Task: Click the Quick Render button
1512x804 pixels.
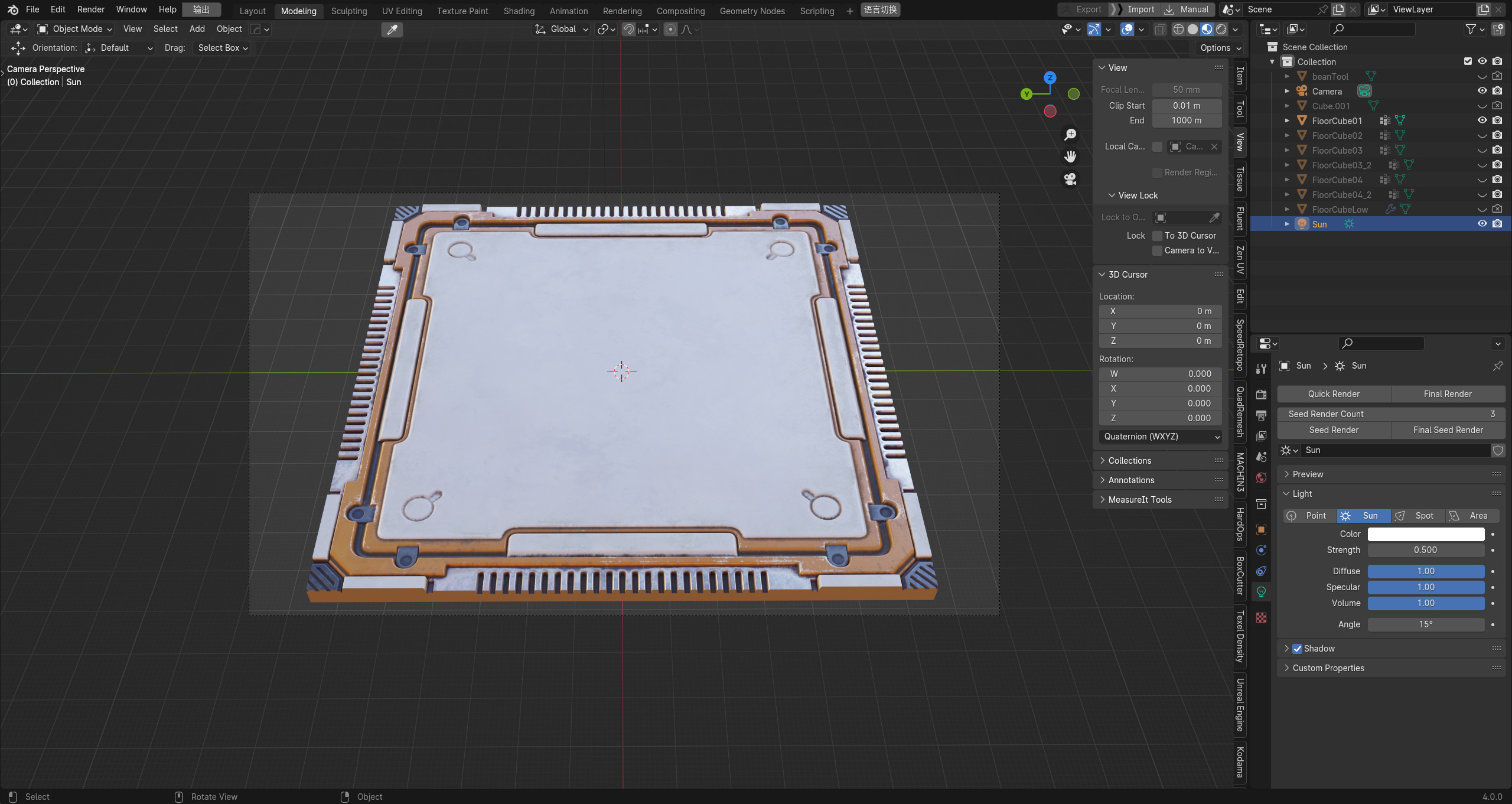Action: pos(1333,394)
